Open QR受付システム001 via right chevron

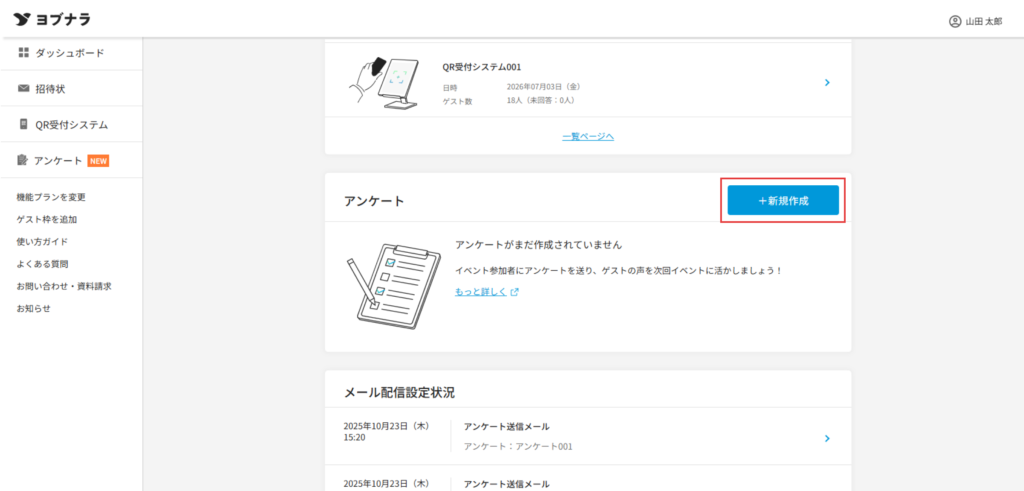point(827,82)
